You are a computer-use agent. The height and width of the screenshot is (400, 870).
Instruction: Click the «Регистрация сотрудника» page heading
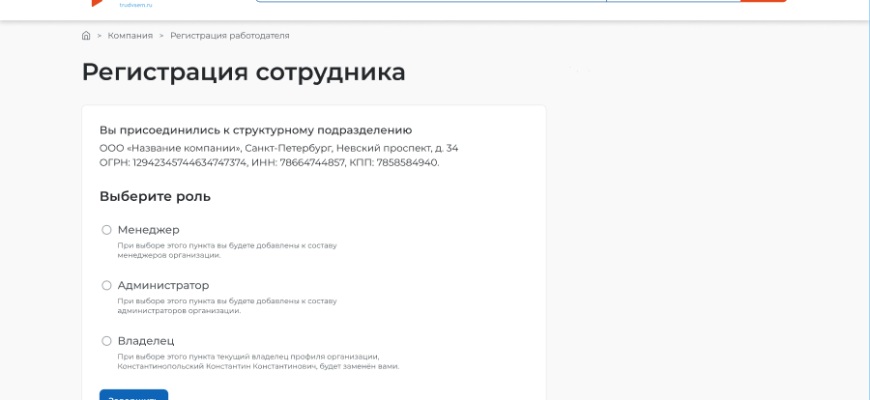[x=243, y=72]
